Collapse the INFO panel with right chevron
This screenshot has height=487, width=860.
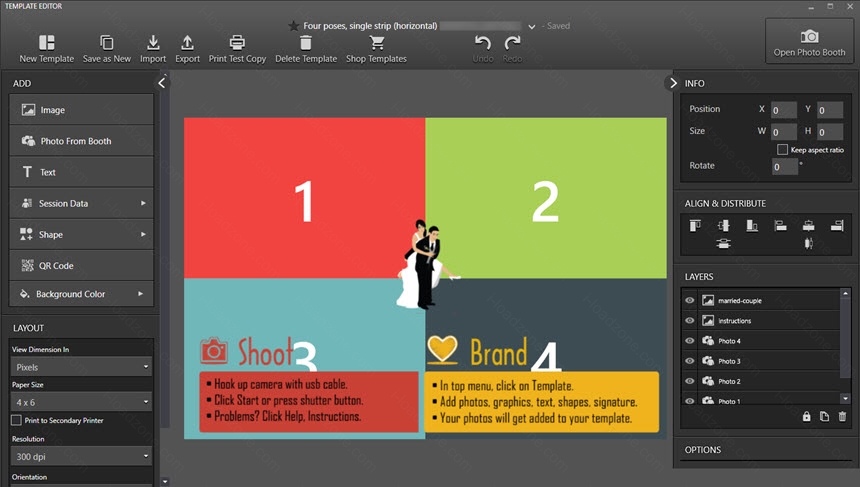[673, 83]
